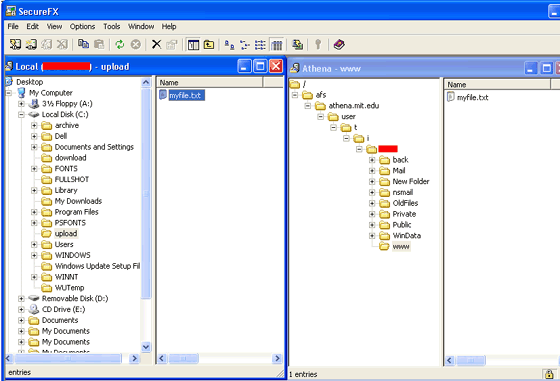
Task: Open the File menu
Action: 13,26
